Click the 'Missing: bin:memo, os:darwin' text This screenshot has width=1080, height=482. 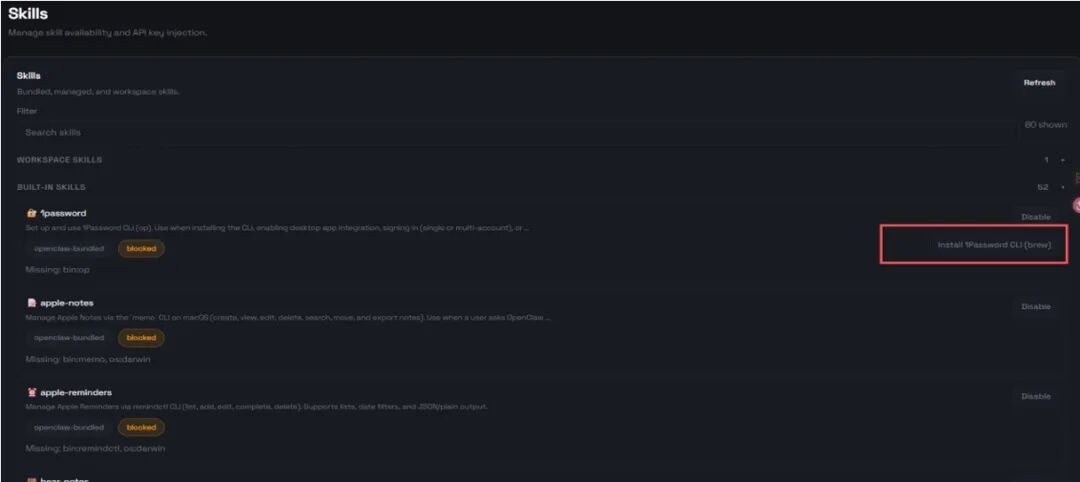coord(88,359)
